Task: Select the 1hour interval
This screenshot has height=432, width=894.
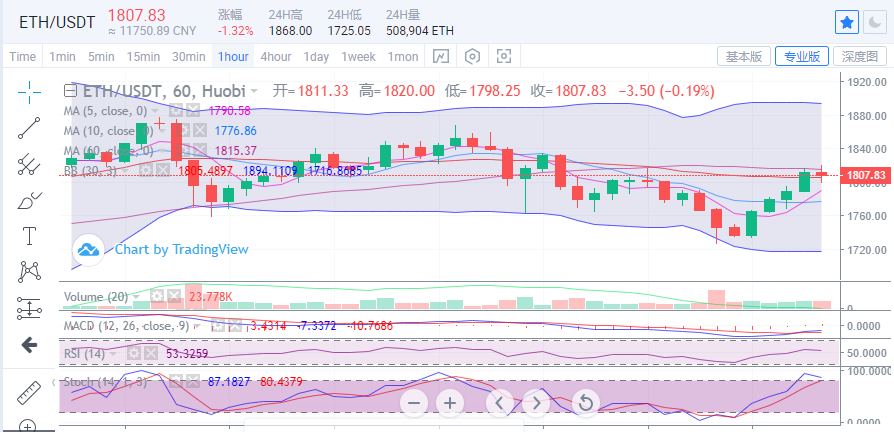Action: (x=233, y=56)
